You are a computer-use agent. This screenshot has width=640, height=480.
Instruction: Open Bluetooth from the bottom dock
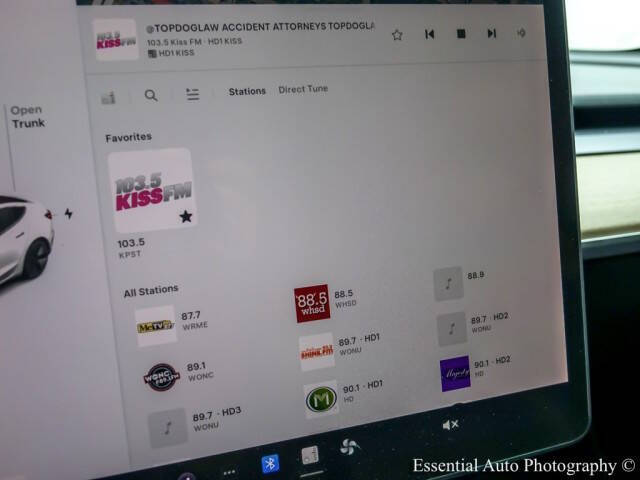coord(270,463)
